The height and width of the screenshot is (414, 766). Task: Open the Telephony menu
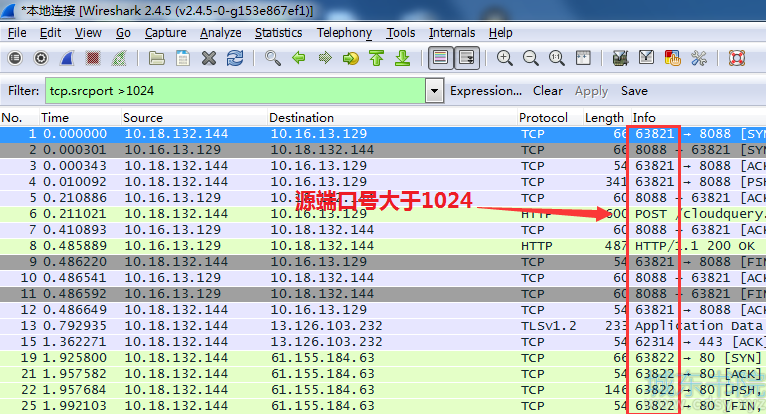coord(344,33)
